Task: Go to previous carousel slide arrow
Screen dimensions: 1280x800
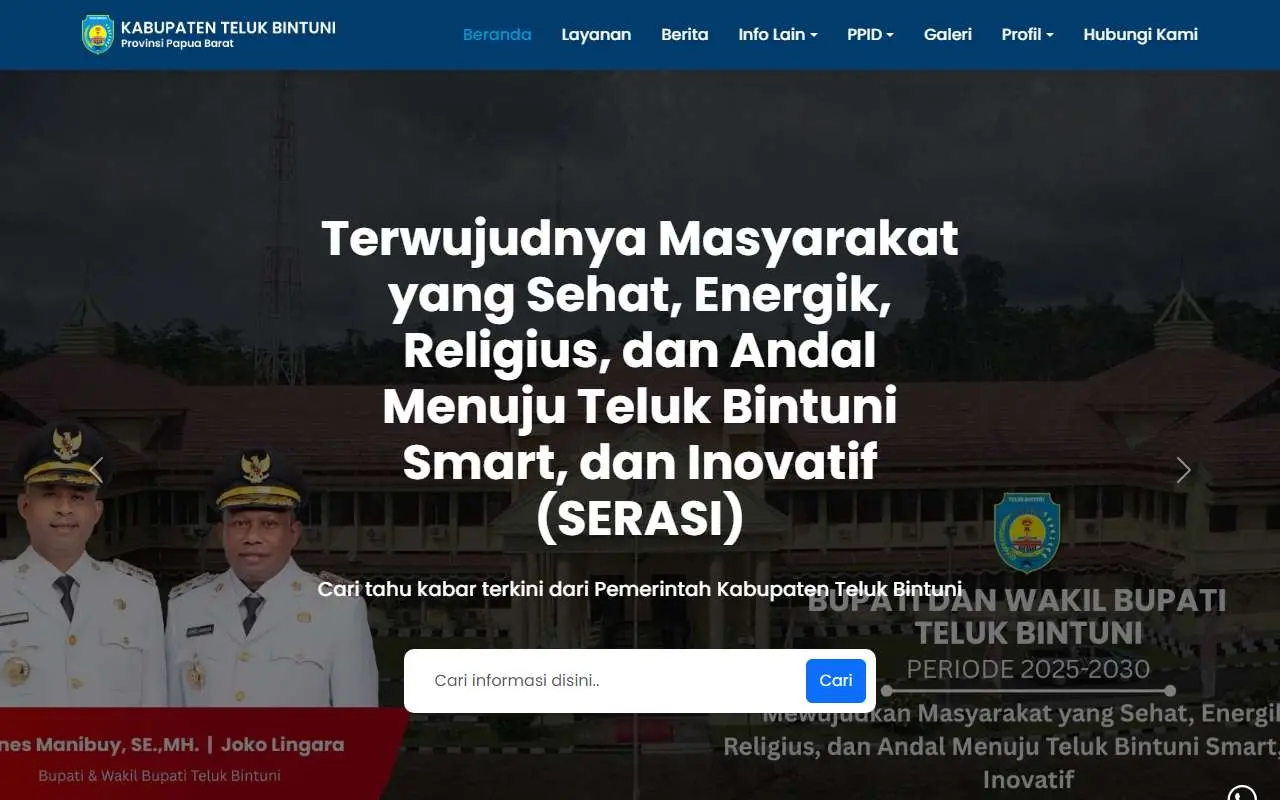Action: (96, 470)
